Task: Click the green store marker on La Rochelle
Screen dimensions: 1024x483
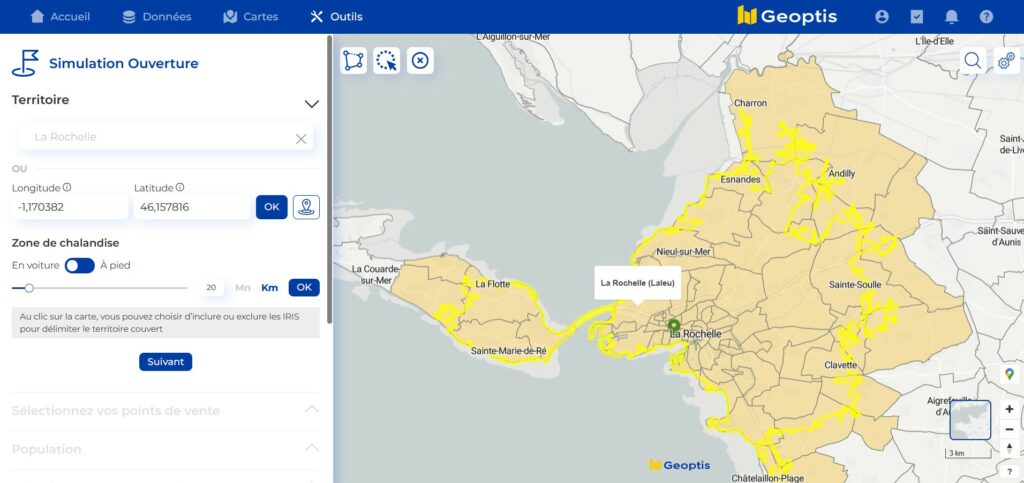Action: [674, 325]
